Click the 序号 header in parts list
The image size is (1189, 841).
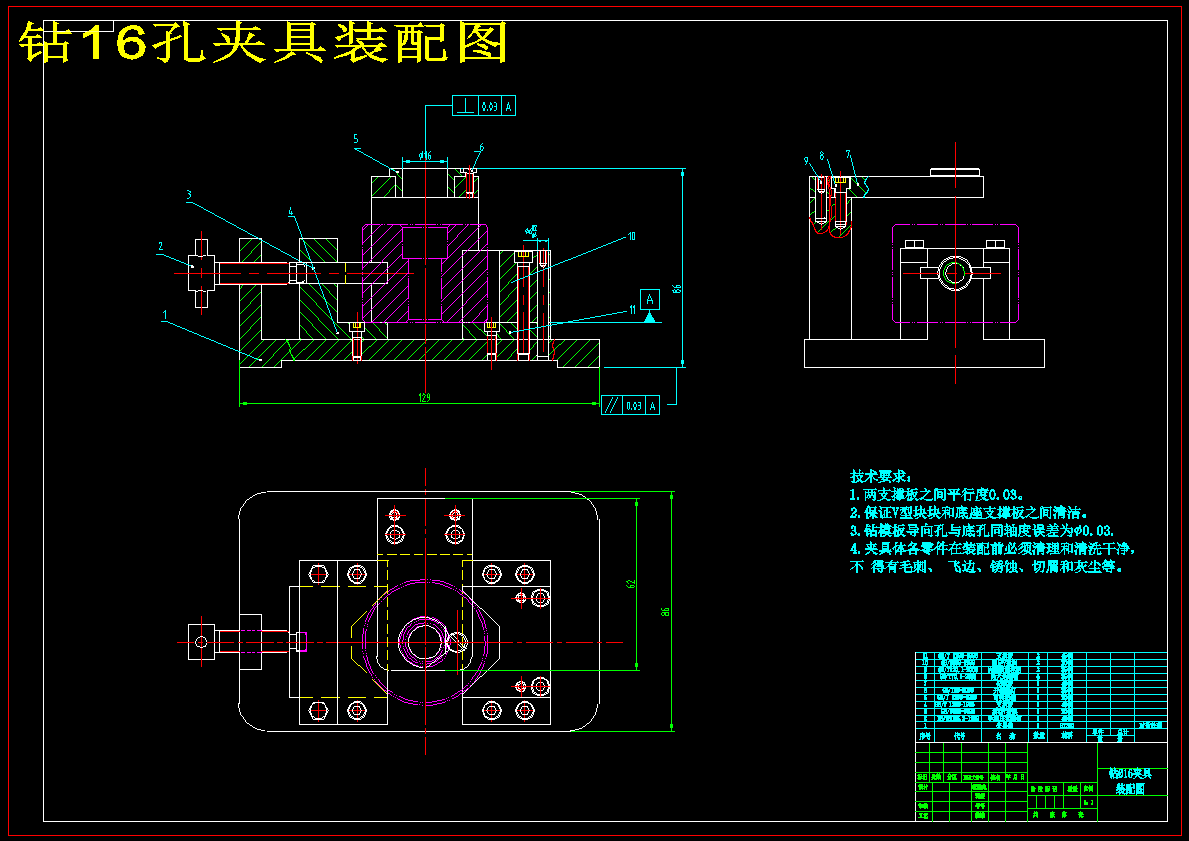(925, 736)
